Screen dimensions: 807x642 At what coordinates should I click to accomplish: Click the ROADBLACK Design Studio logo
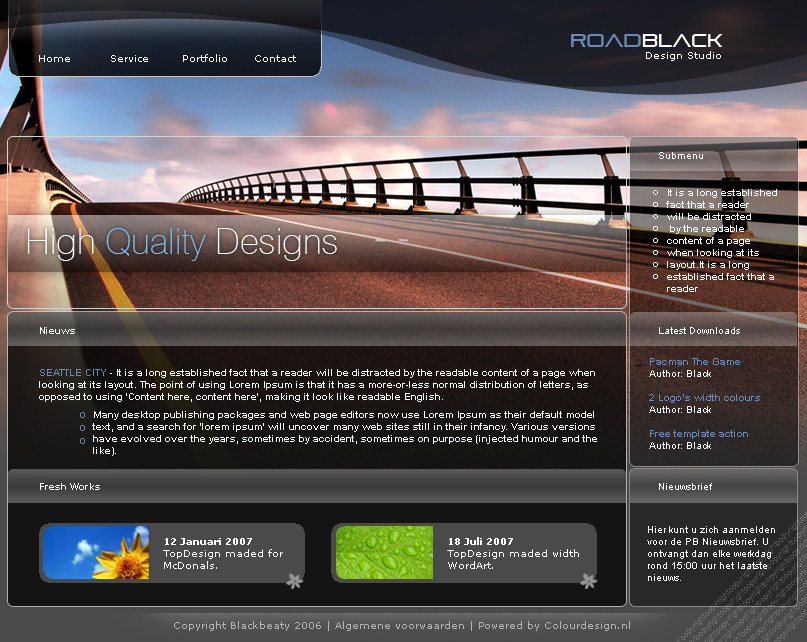[x=646, y=47]
